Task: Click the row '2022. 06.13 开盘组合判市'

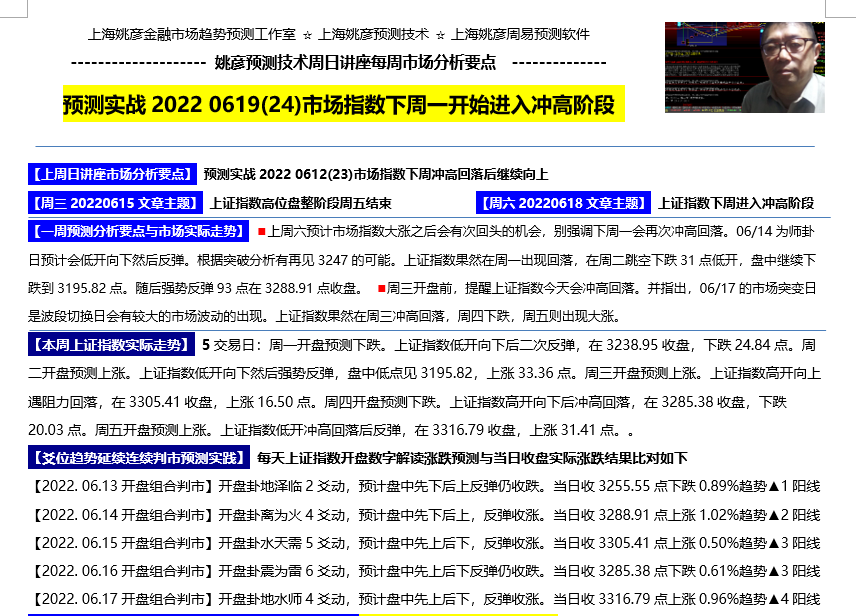Action: 425,486
